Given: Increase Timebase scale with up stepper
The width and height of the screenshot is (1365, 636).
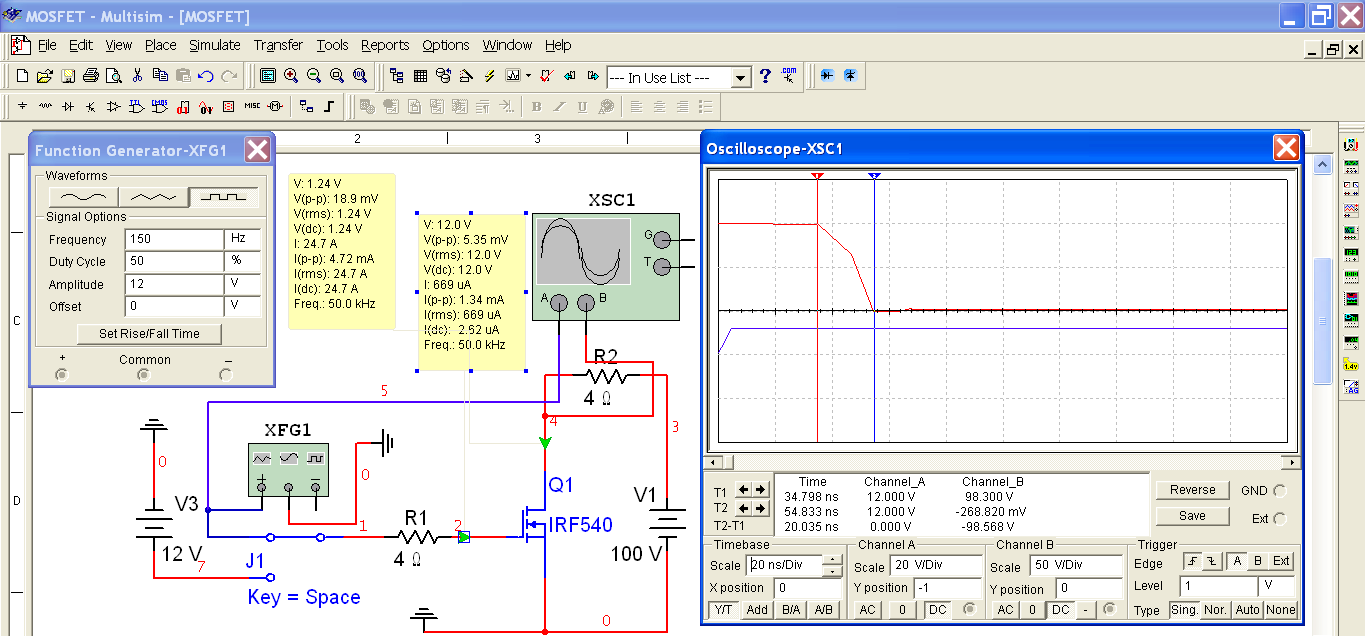Looking at the screenshot, I should coord(831,561).
